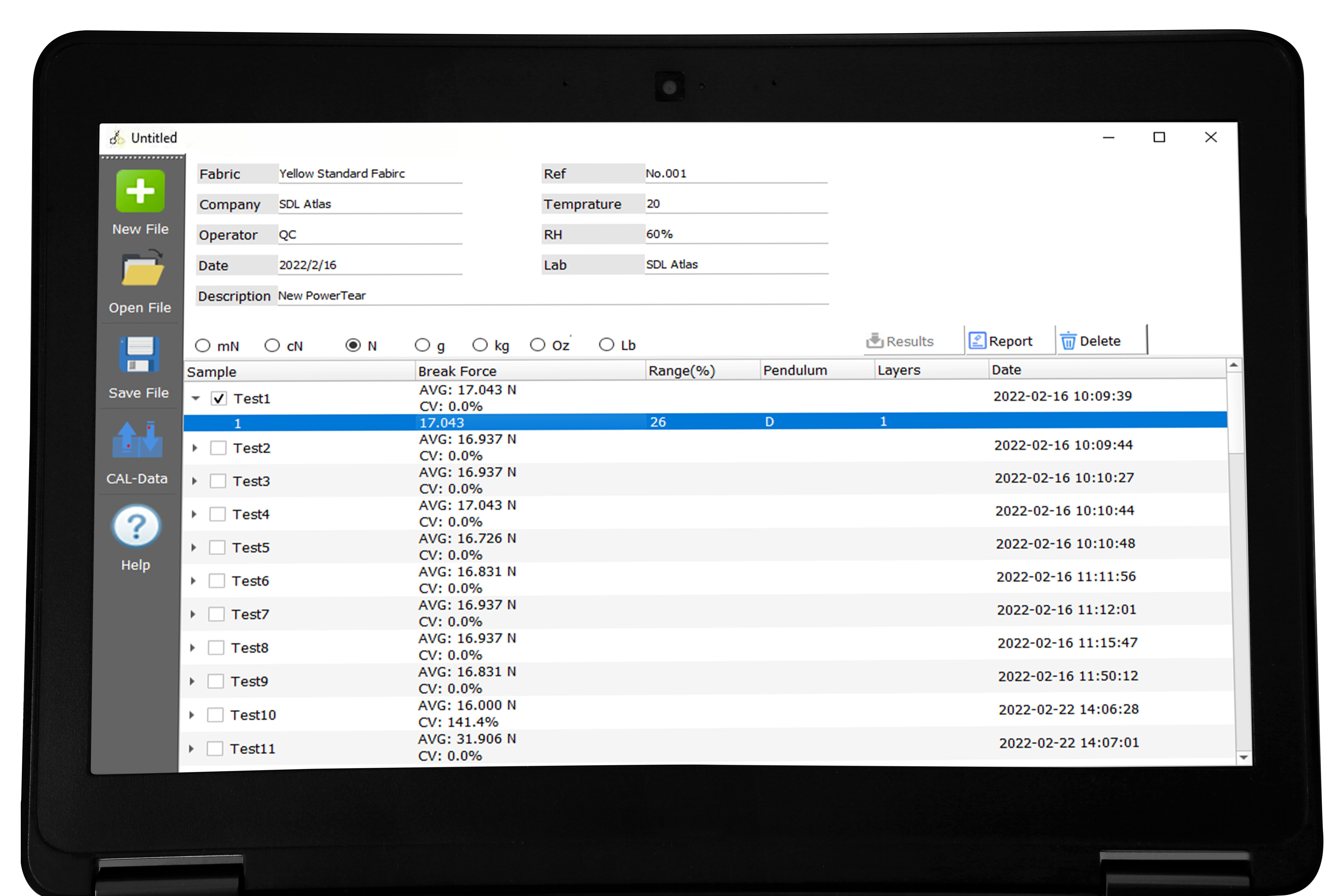
Task: Open the CAL-Data calibration icon
Action: click(x=137, y=439)
